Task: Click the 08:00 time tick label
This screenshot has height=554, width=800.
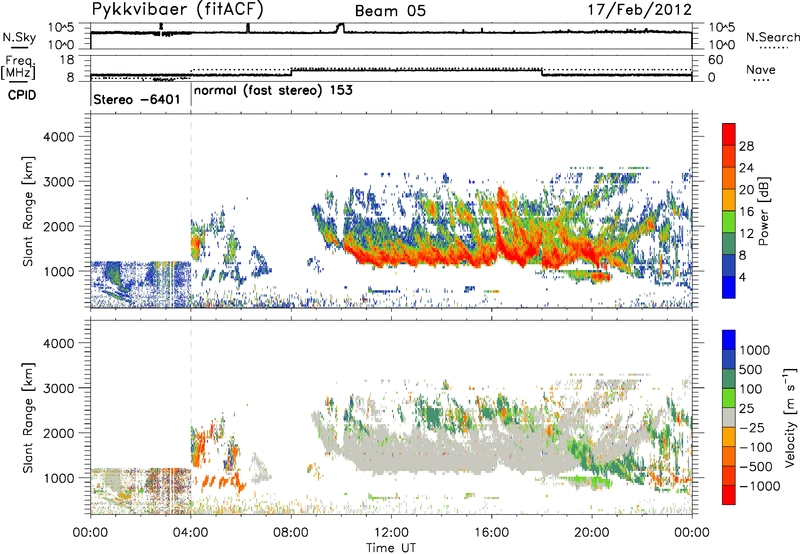Action: tap(291, 533)
